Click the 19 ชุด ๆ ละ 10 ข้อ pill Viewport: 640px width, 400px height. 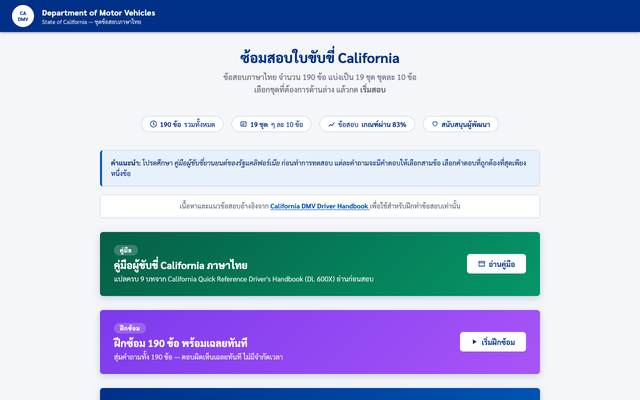click(271, 124)
